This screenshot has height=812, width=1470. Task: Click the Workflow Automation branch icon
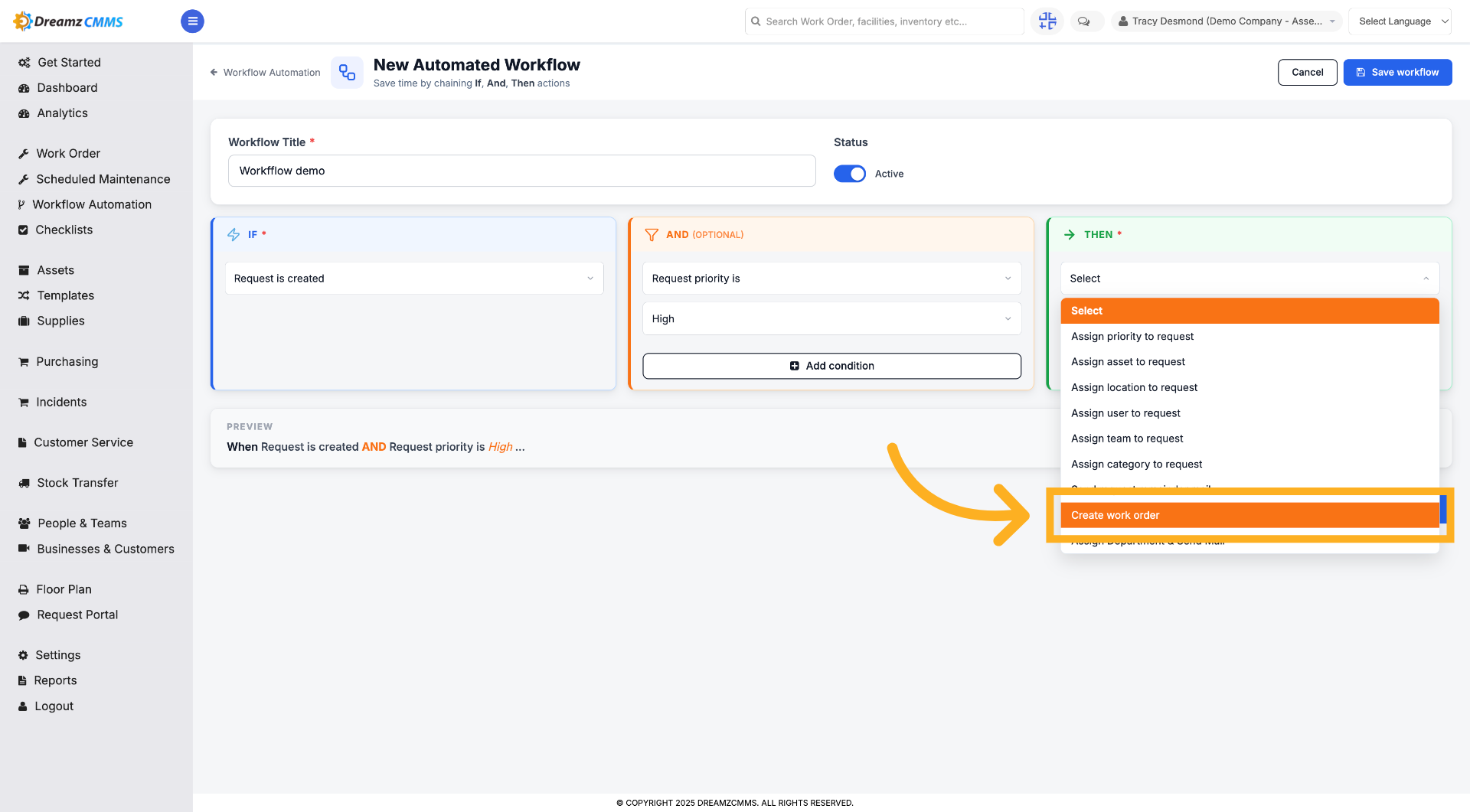(21, 204)
